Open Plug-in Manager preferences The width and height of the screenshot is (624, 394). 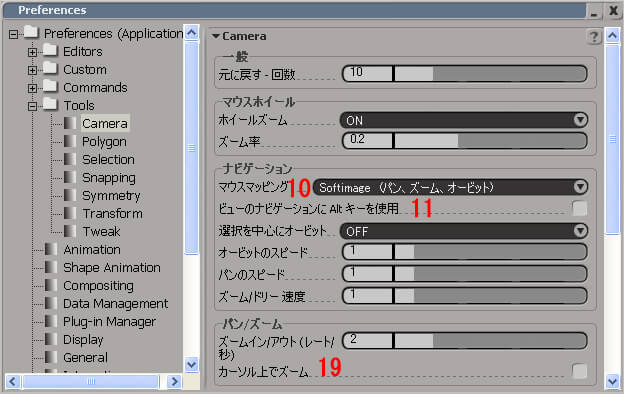(x=109, y=322)
